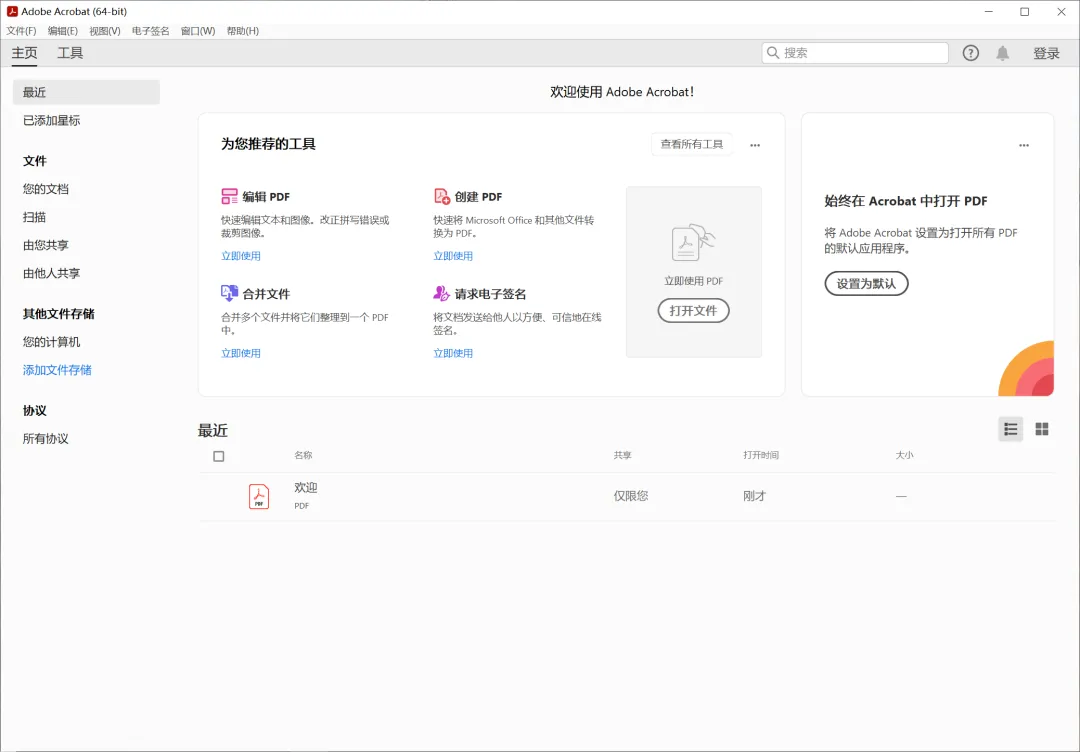Open the notifications bell icon

coord(1003,53)
